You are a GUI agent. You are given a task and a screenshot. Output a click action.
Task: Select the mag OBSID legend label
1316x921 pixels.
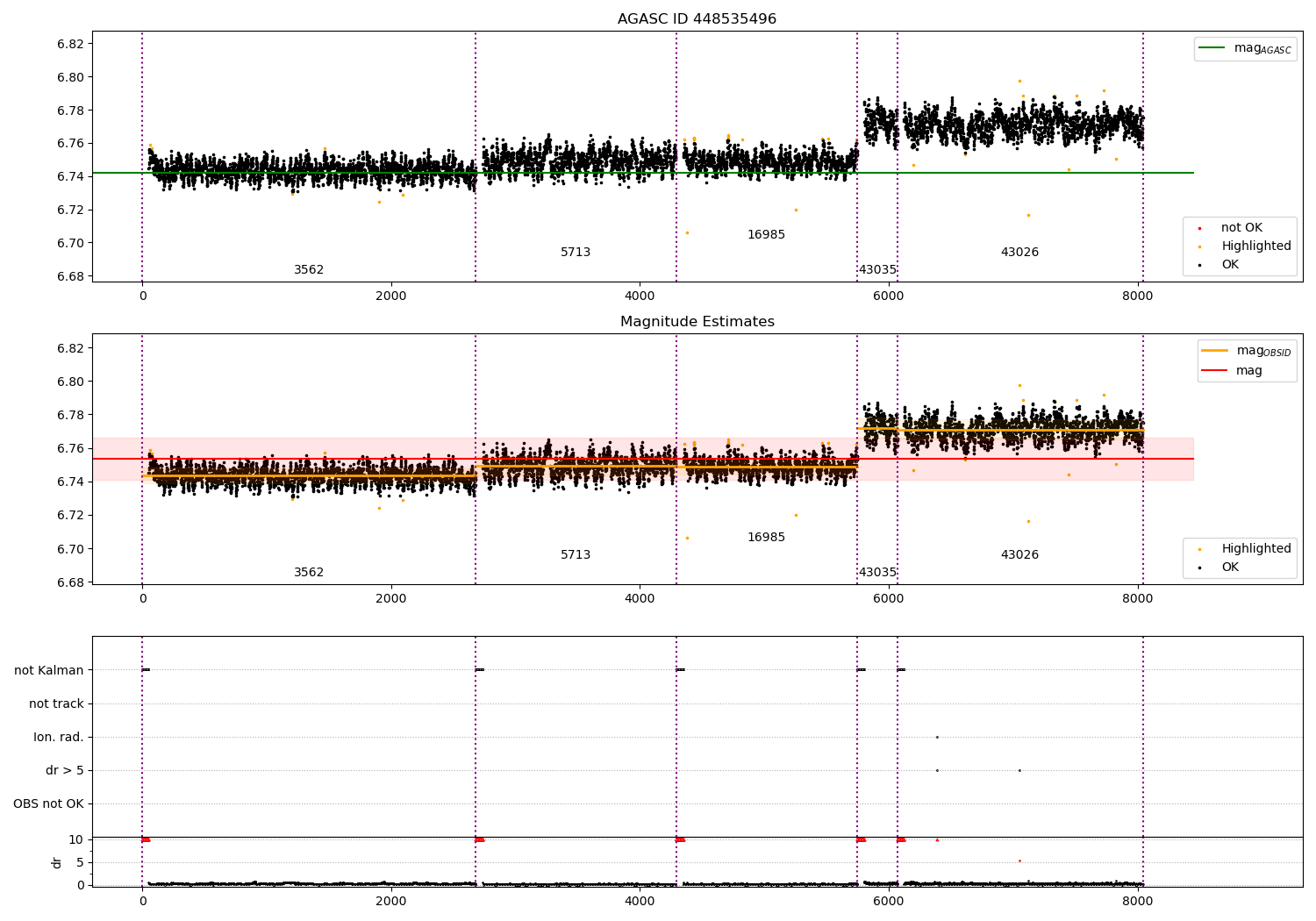coord(1263,351)
